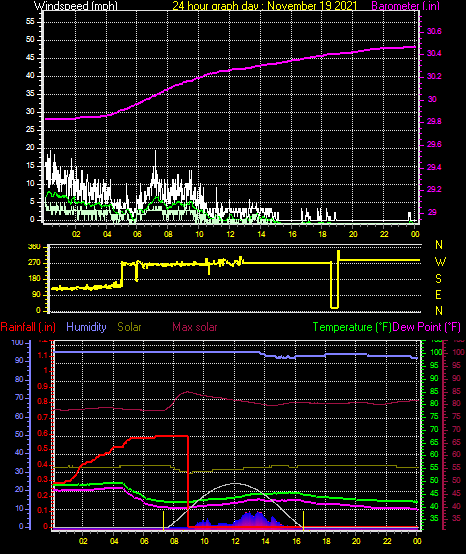Select the Rainfall (.in) legend label
The height and width of the screenshot is (554, 466).
pyautogui.click(x=28, y=327)
